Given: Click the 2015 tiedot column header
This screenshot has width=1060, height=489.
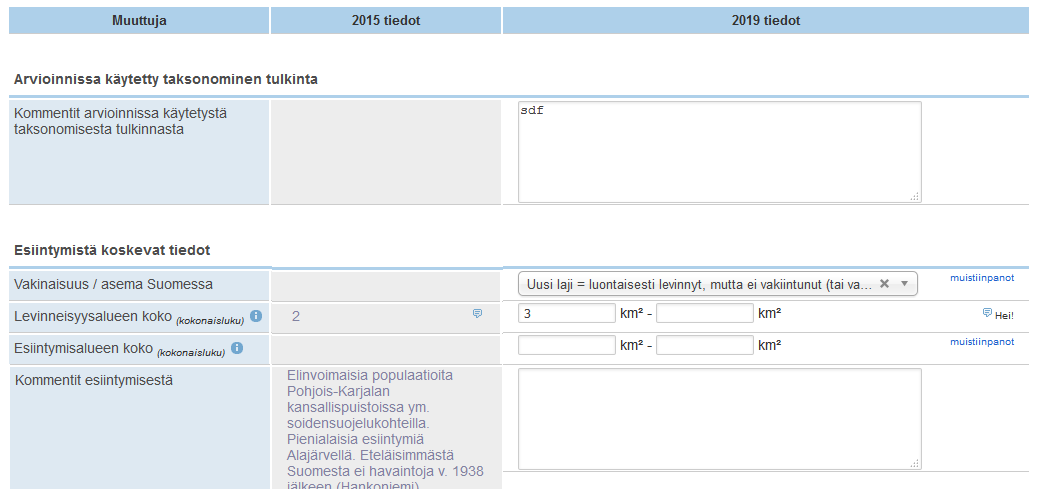Looking at the screenshot, I should (386, 20).
